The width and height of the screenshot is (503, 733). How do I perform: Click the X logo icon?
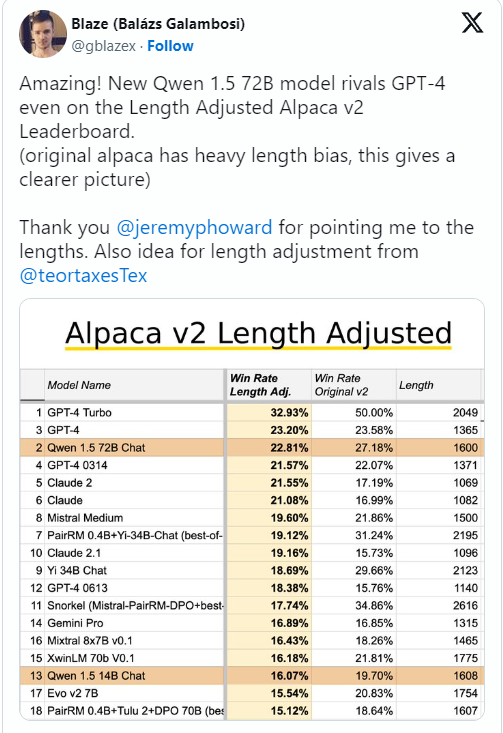click(472, 22)
